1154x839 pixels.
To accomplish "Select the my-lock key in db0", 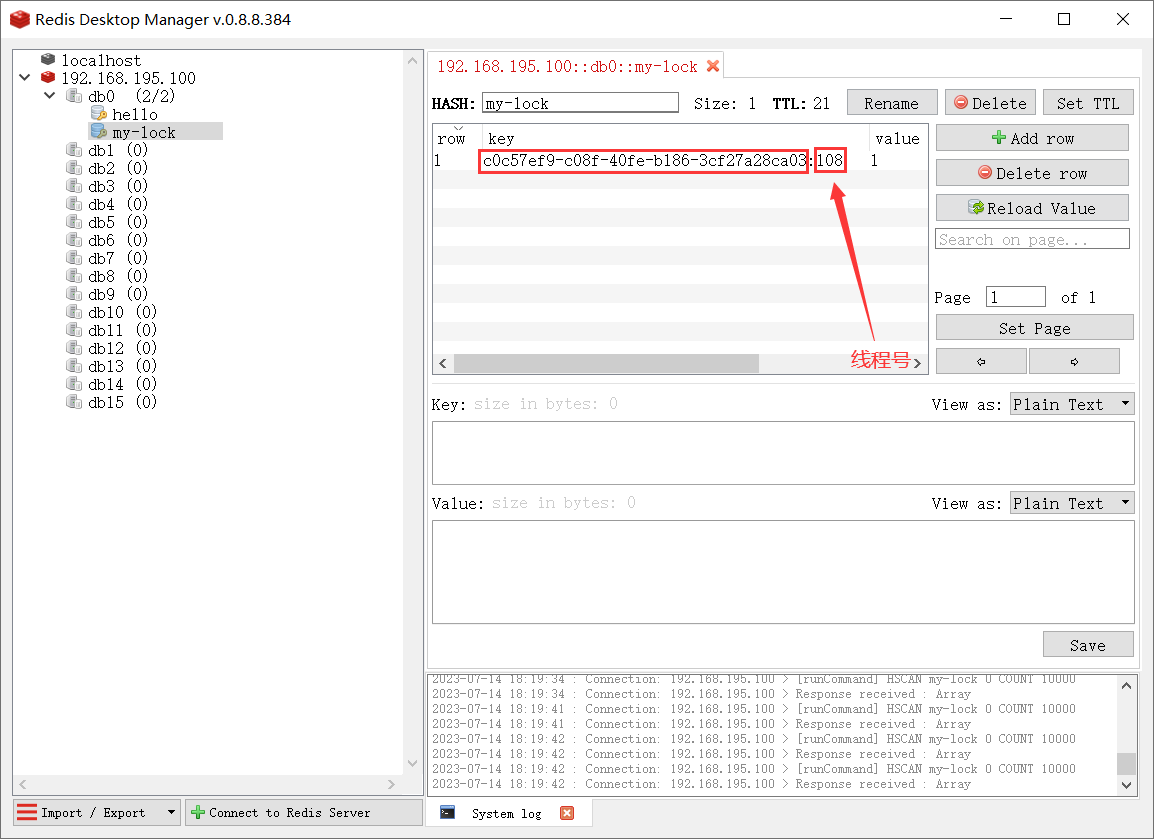I will 143,132.
